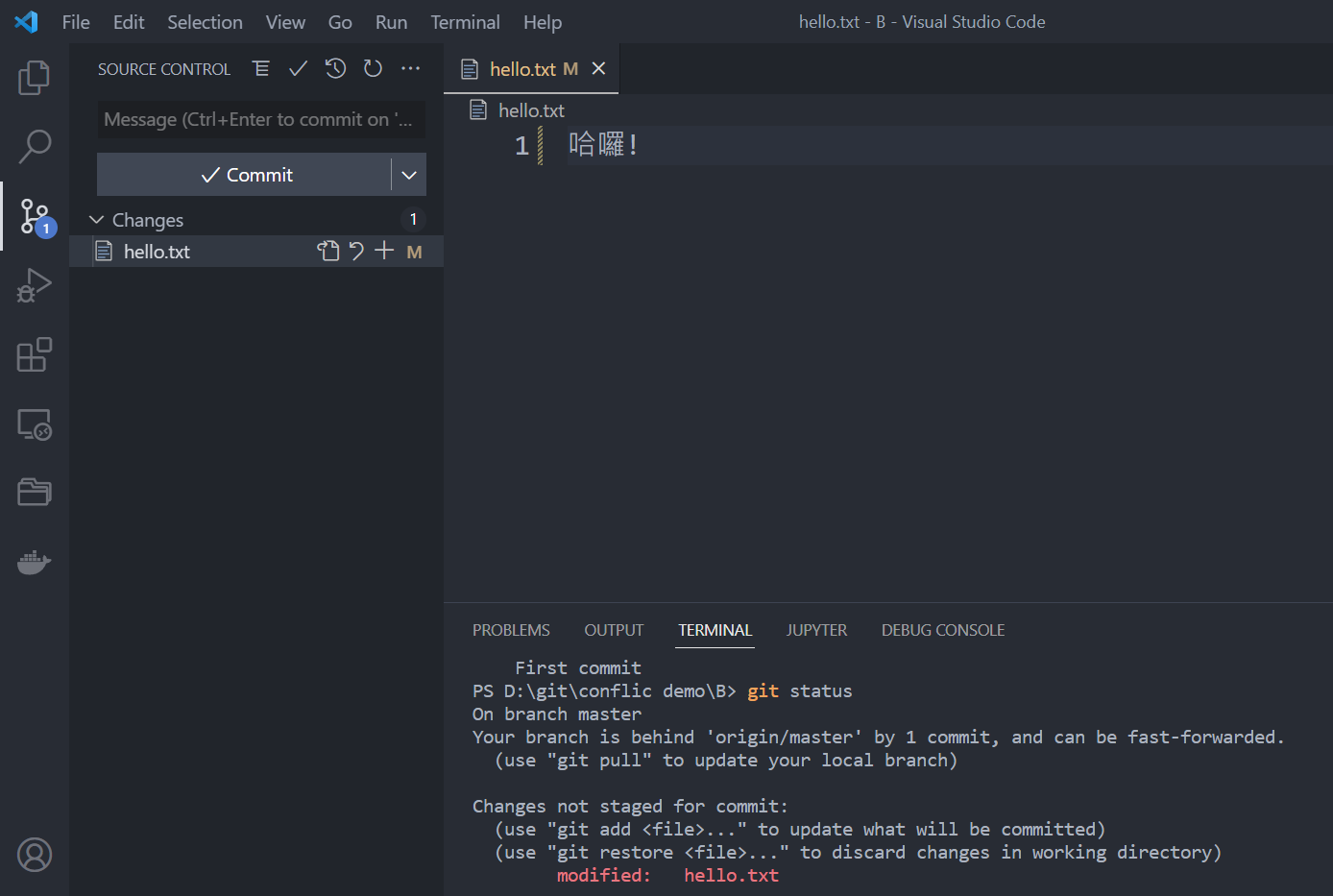Click line number 1 in editor

[x=521, y=146]
